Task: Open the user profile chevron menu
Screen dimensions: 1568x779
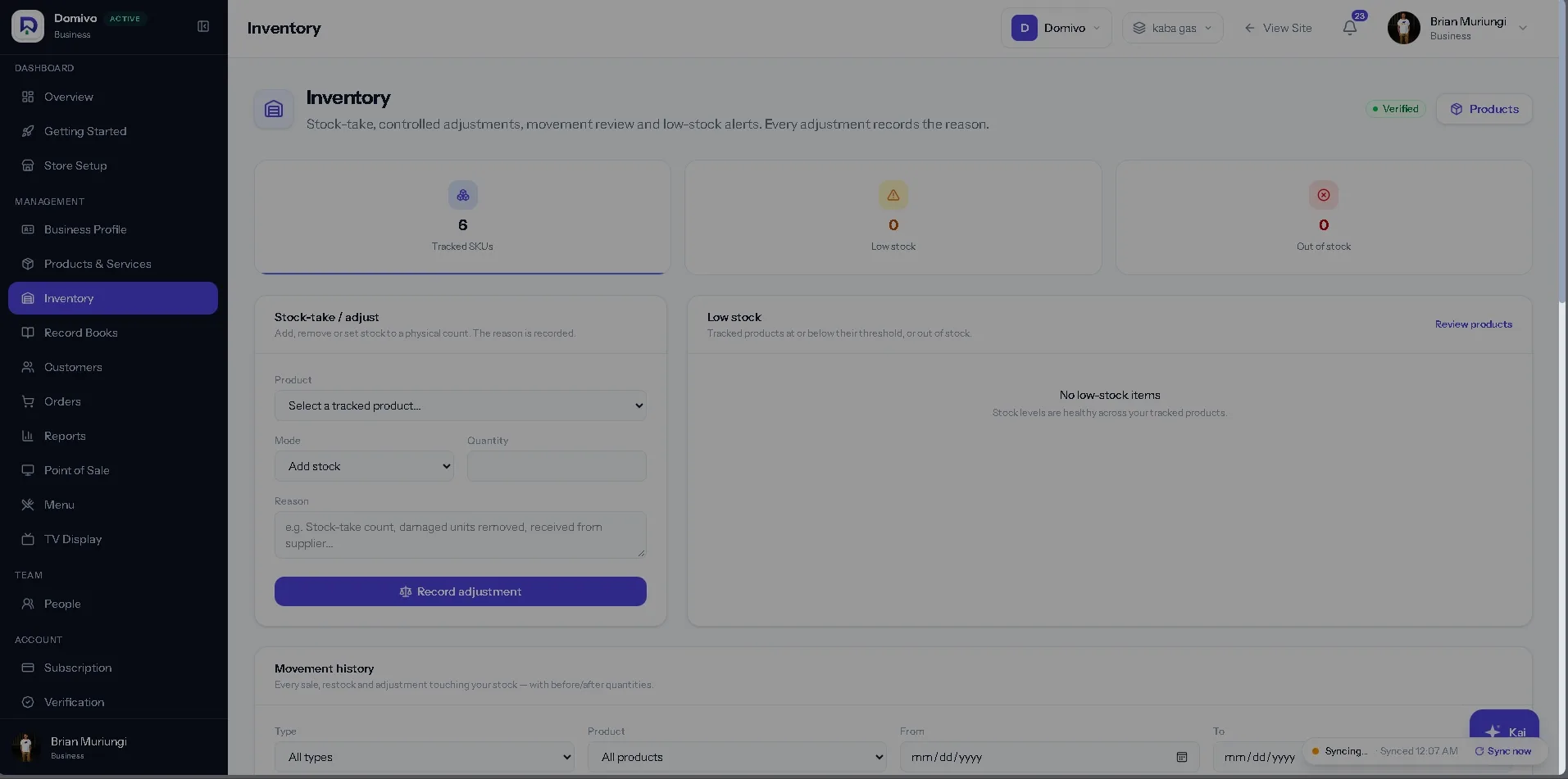Action: 1523,28
